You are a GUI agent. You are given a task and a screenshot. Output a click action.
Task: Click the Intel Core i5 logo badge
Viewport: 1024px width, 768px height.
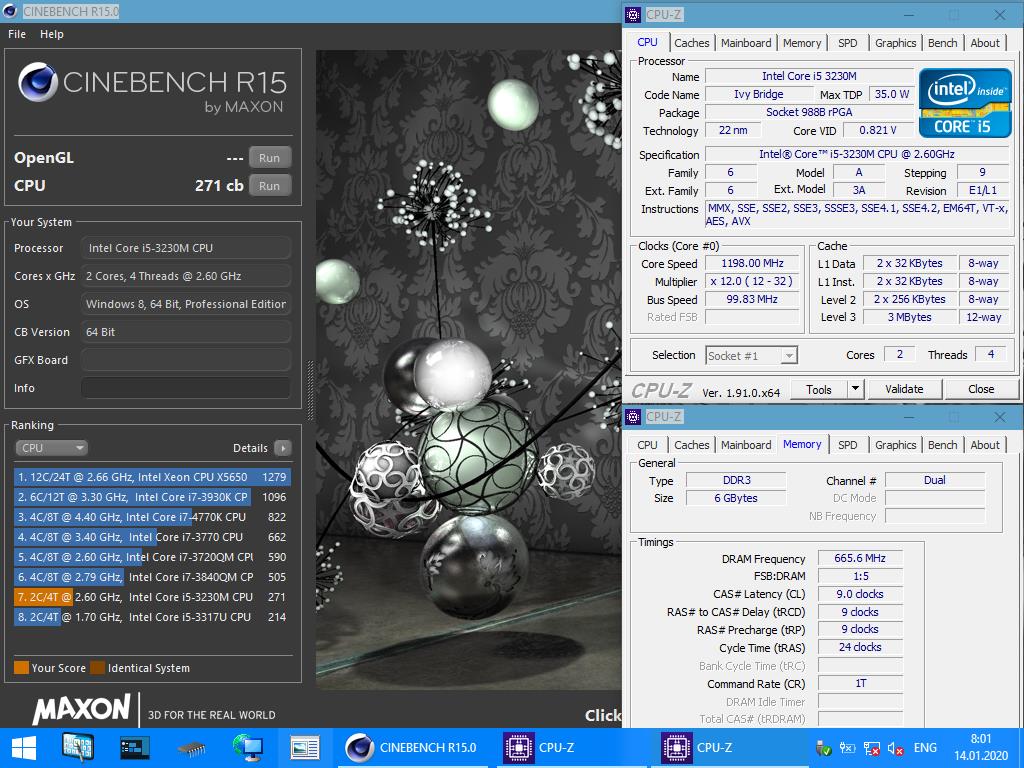965,103
